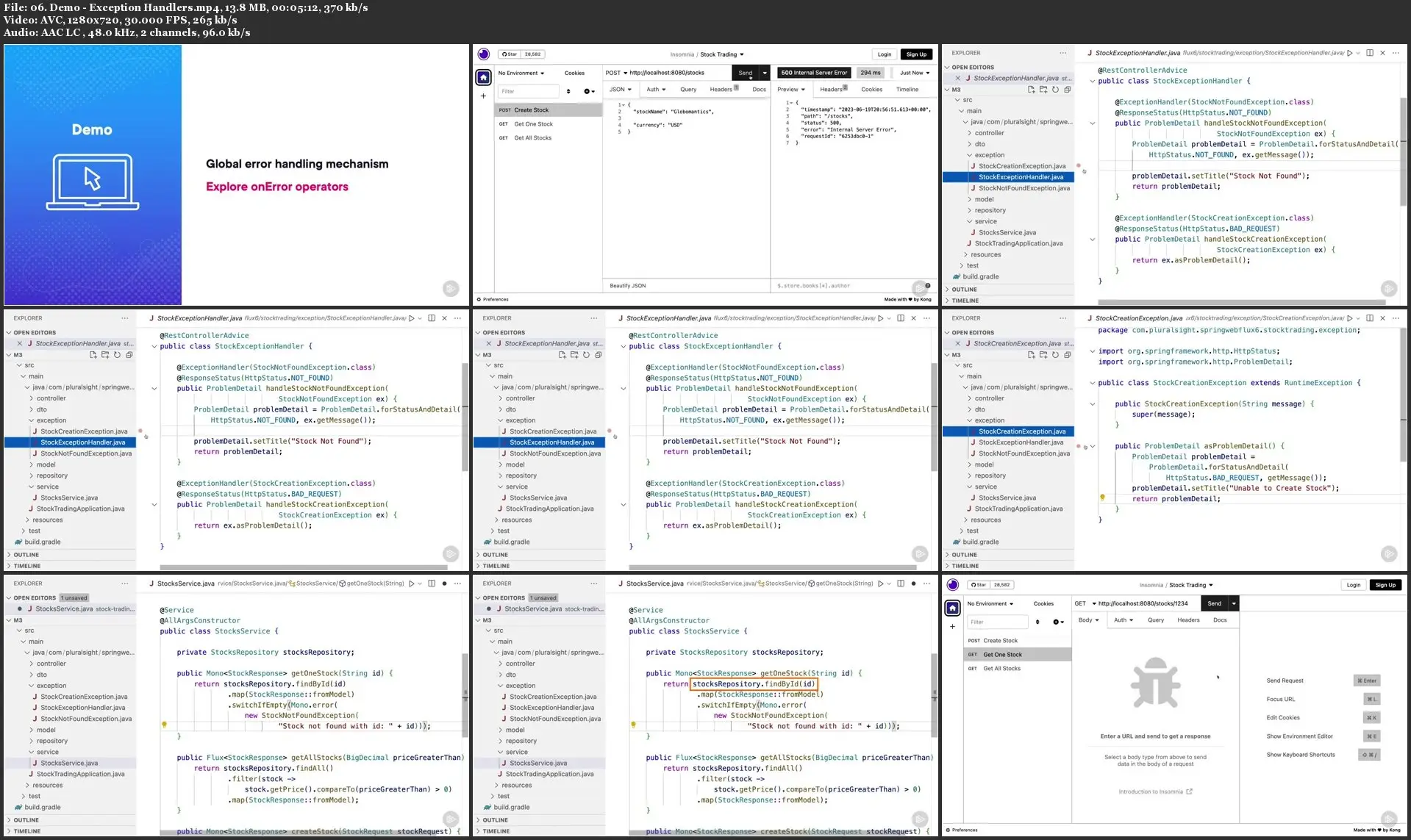Image resolution: width=1411 pixels, height=840 pixels.
Task: Open JSON body type dropdown
Action: (621, 90)
